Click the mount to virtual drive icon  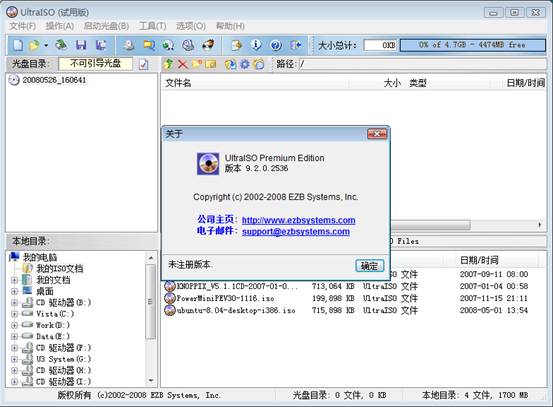point(188,45)
